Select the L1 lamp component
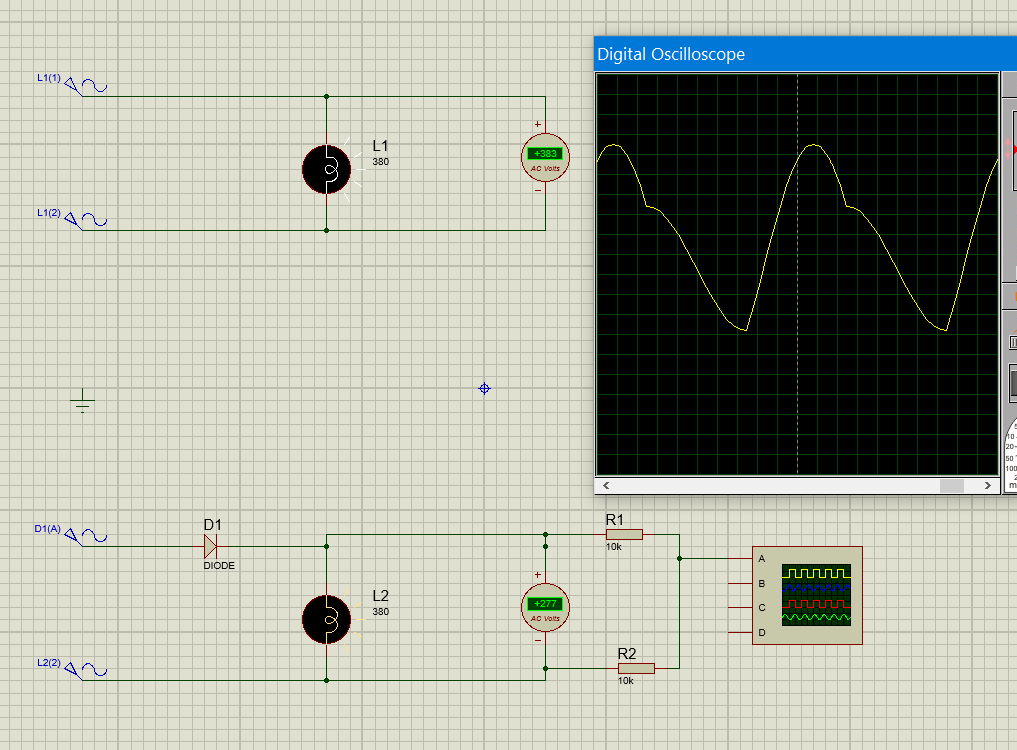The image size is (1017, 750). 326,169
